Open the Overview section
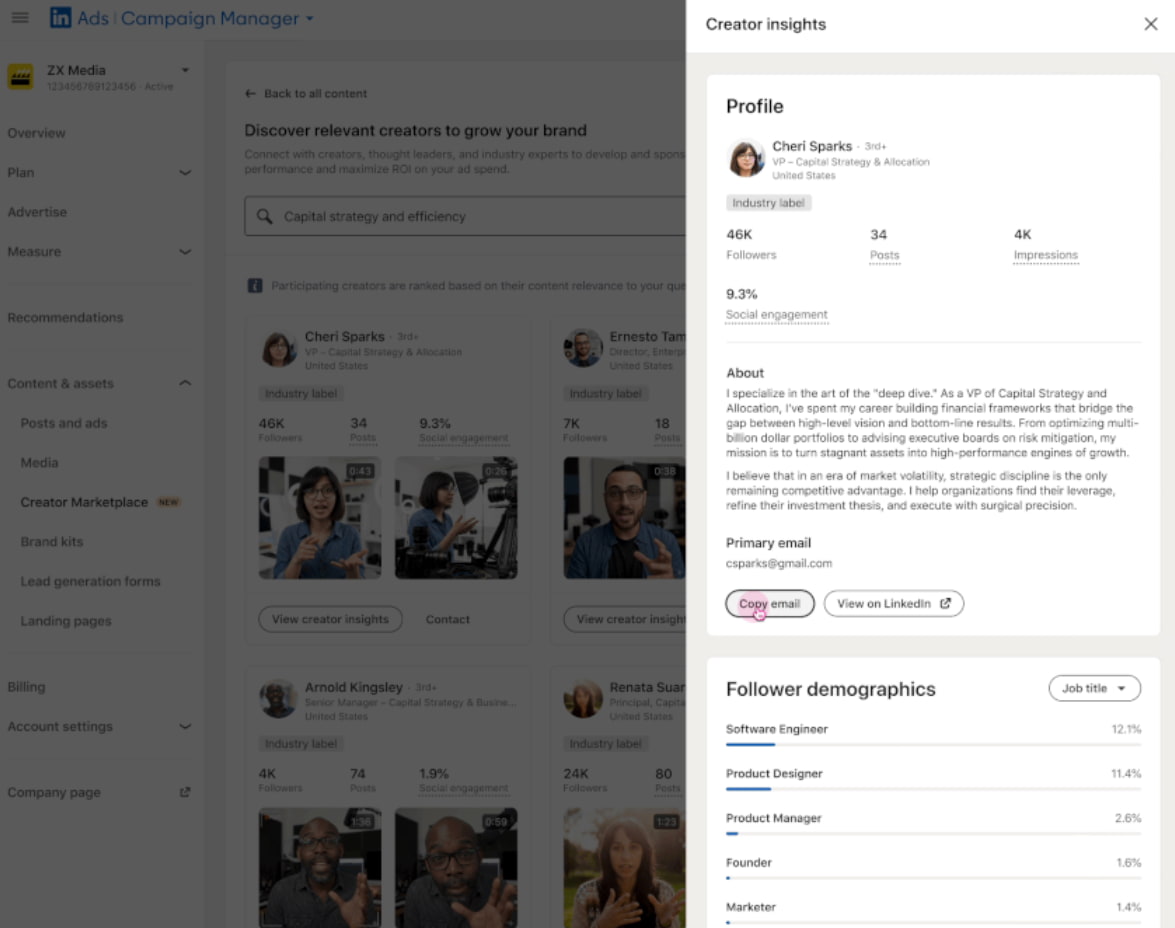The width and height of the screenshot is (1175, 928). [x=37, y=133]
